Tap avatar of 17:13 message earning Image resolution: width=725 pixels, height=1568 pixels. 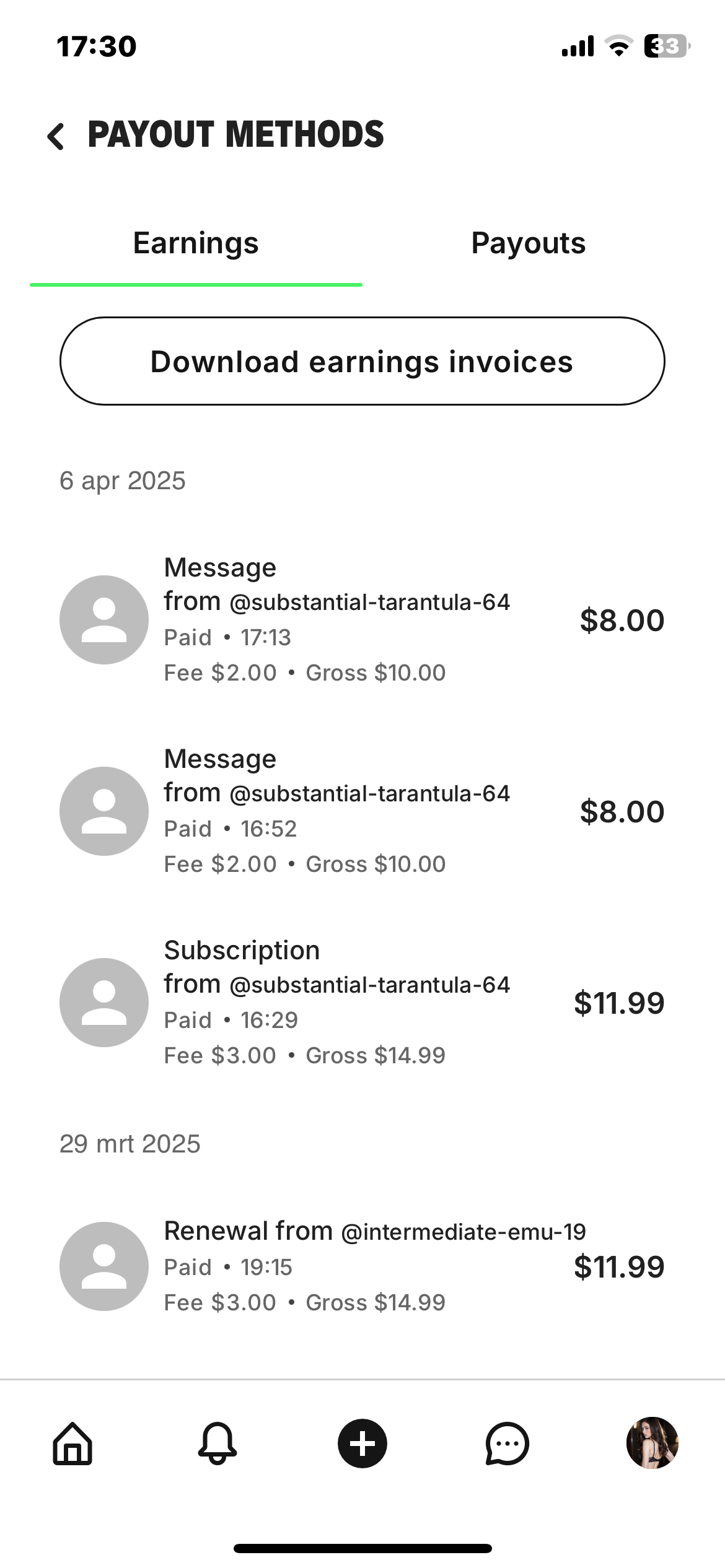pos(104,620)
